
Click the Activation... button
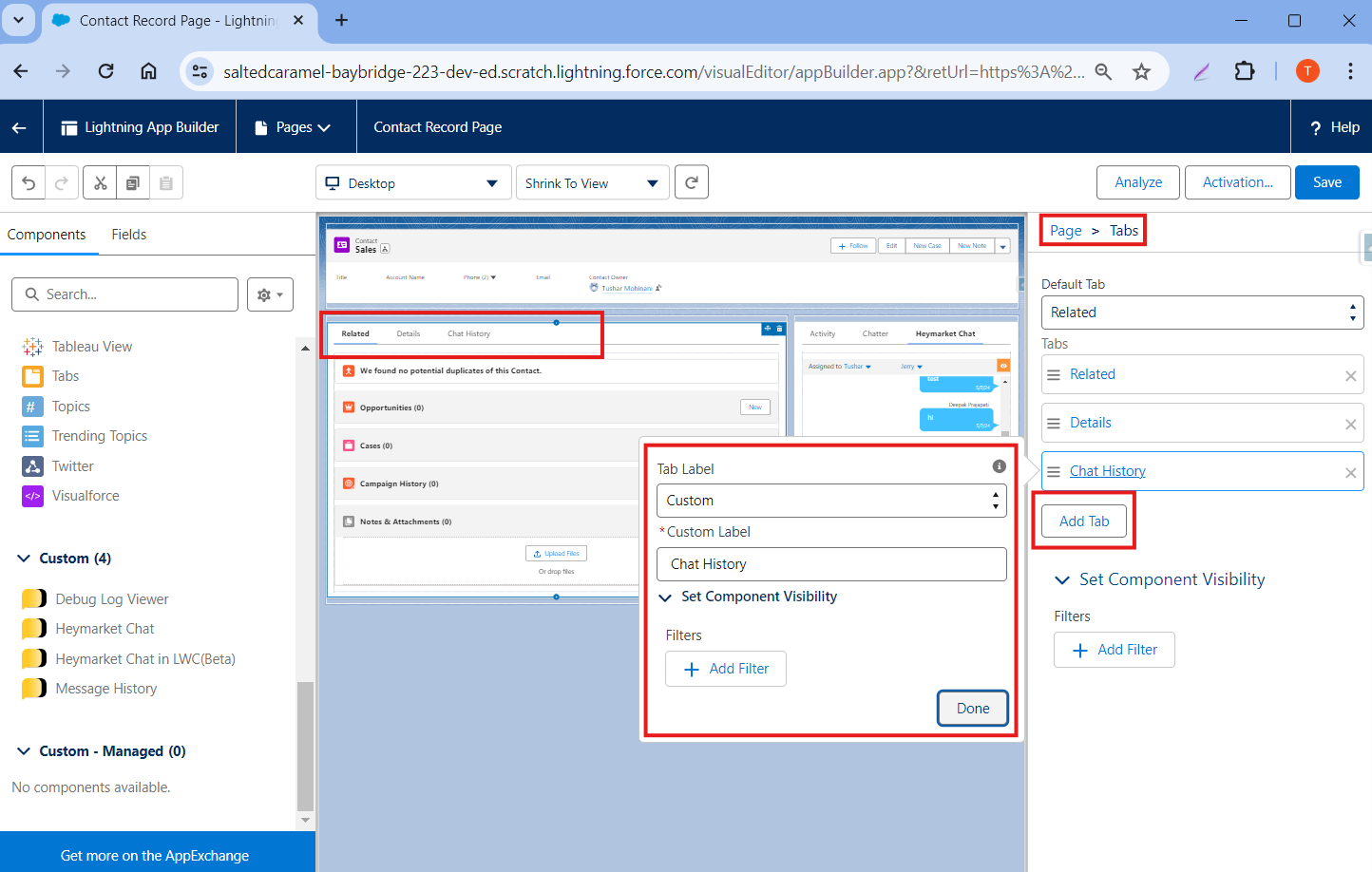pos(1238,182)
